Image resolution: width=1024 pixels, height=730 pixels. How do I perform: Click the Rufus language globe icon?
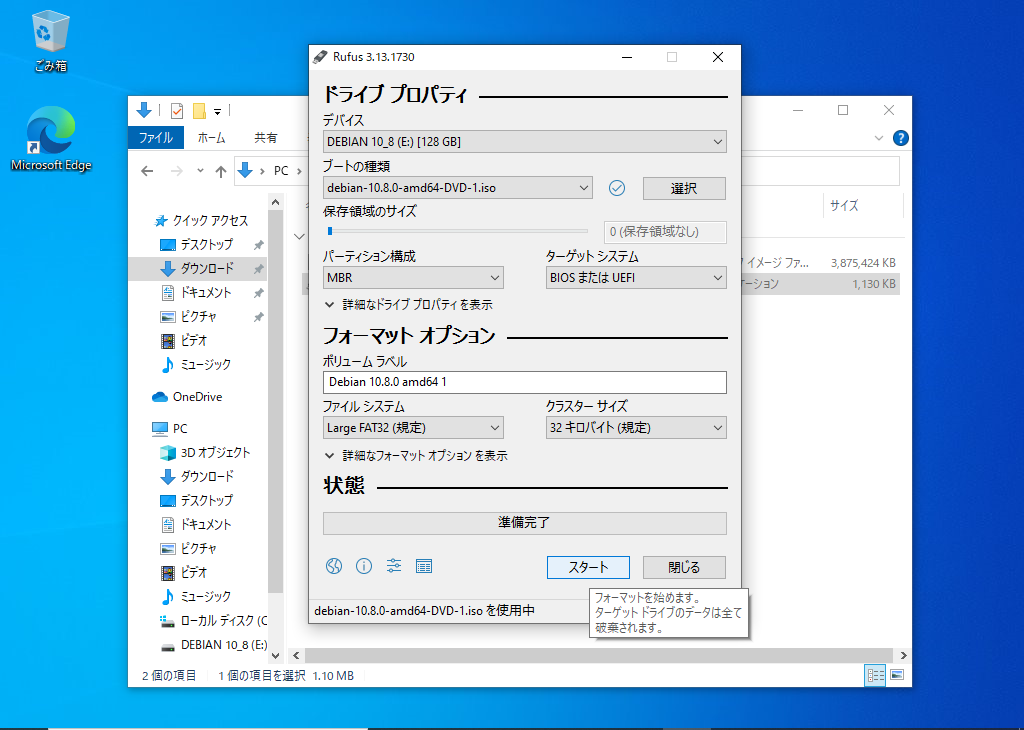[x=334, y=566]
